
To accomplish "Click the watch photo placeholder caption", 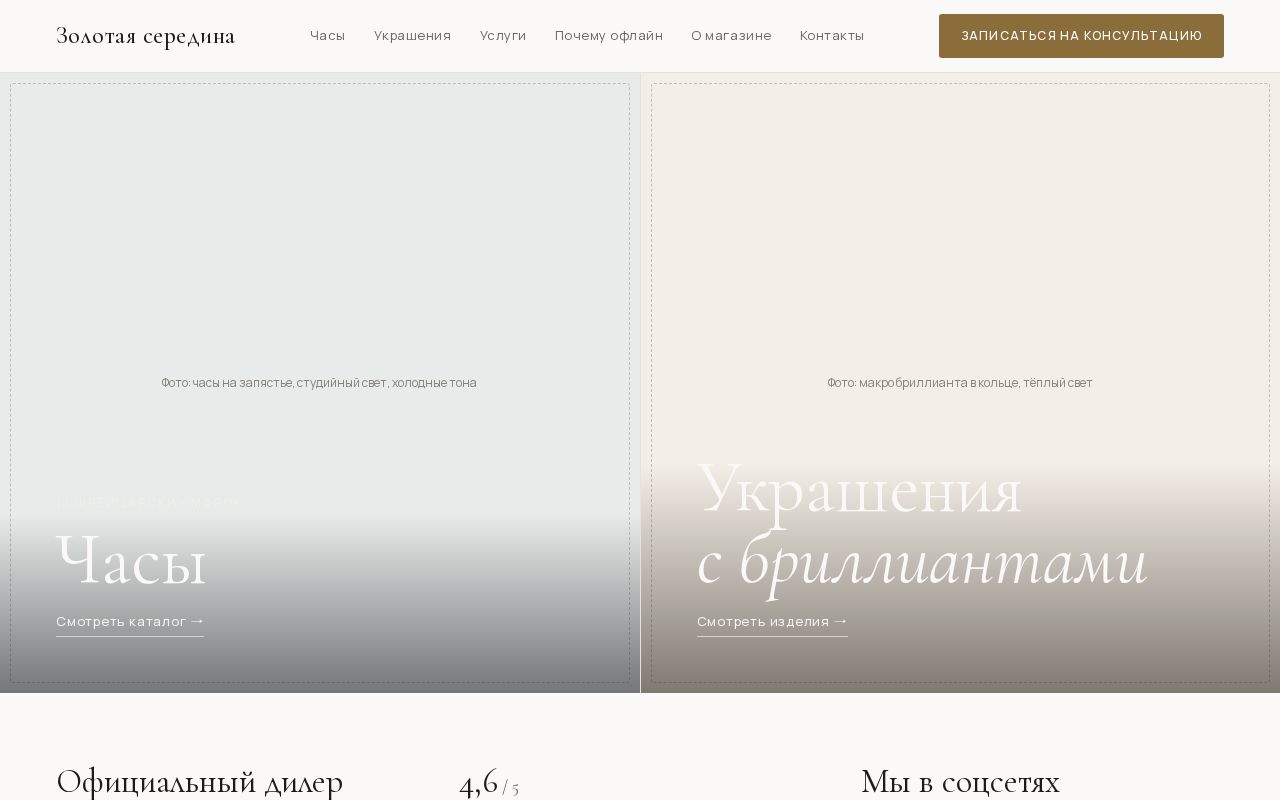I will (319, 383).
